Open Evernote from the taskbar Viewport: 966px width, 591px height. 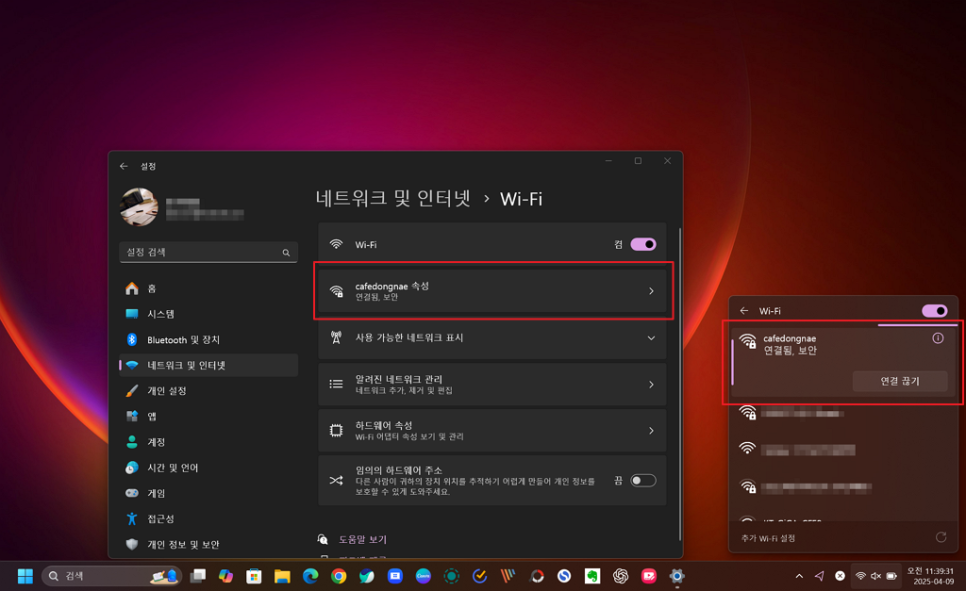pyautogui.click(x=593, y=576)
